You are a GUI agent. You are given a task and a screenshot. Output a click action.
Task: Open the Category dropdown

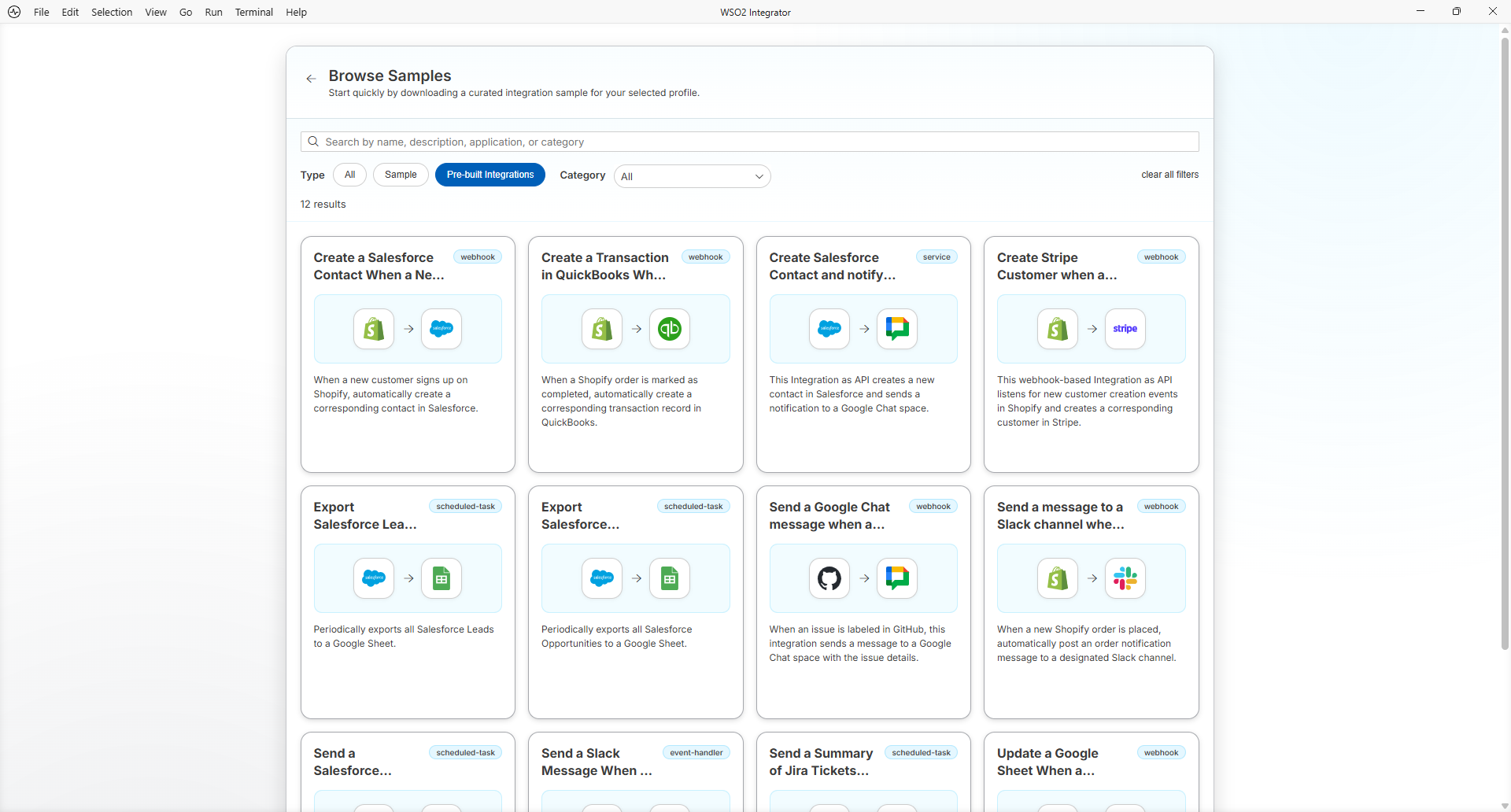(692, 176)
